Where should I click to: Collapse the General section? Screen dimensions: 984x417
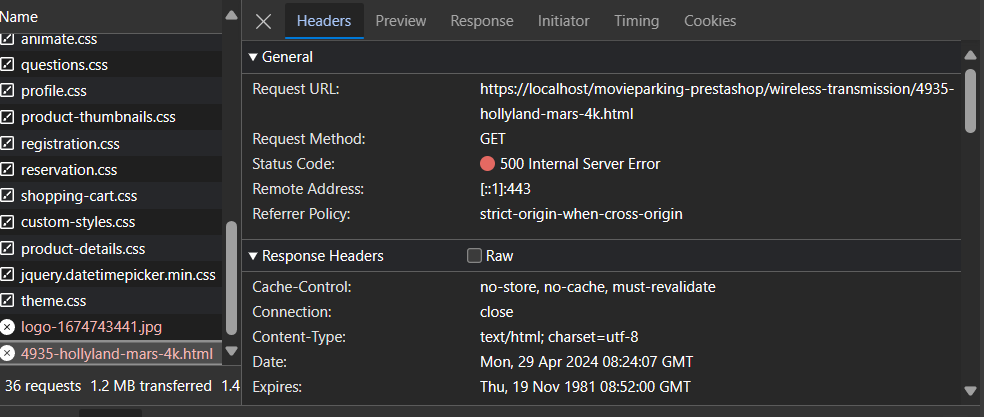coord(253,57)
